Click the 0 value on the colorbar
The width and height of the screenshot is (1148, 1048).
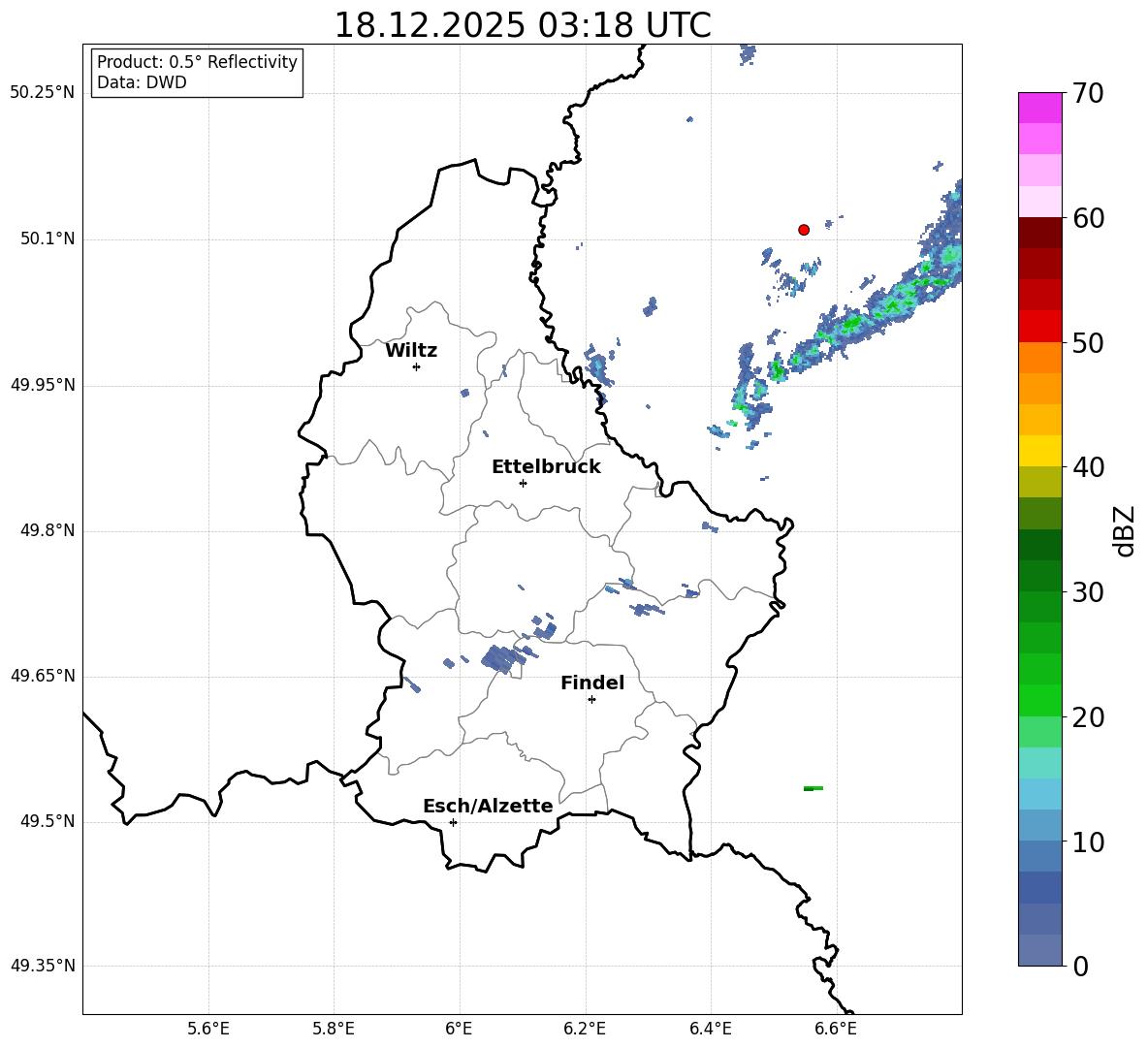click(x=1081, y=967)
